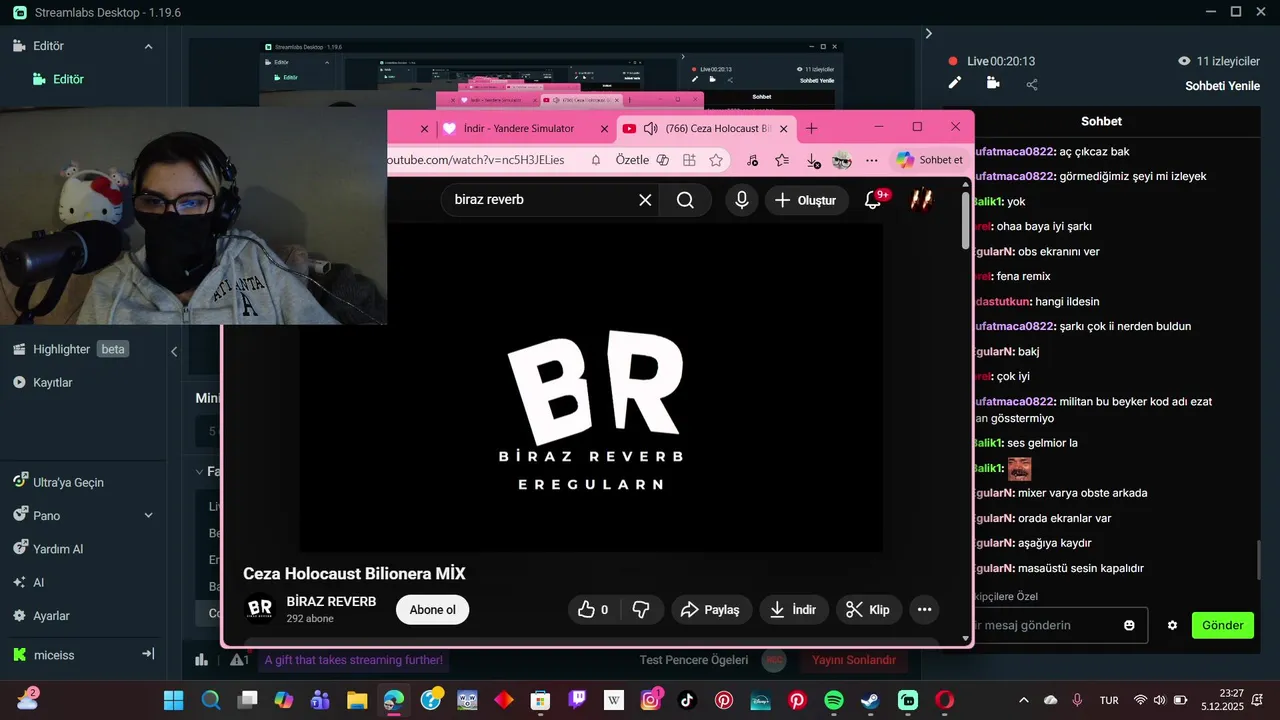Open a new browser tab
The height and width of the screenshot is (720, 1280).
click(x=811, y=128)
